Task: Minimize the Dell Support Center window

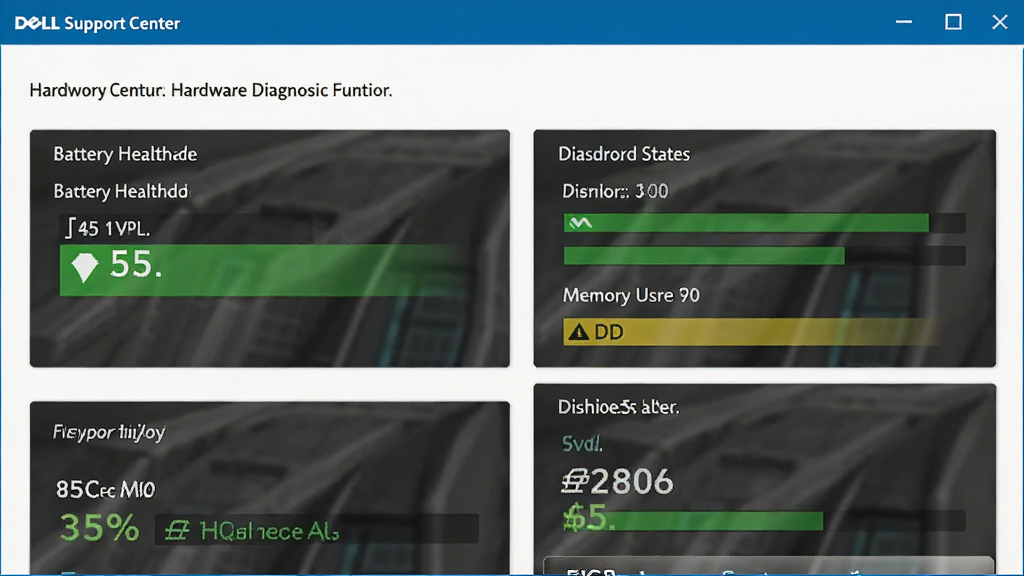Action: pos(904,22)
